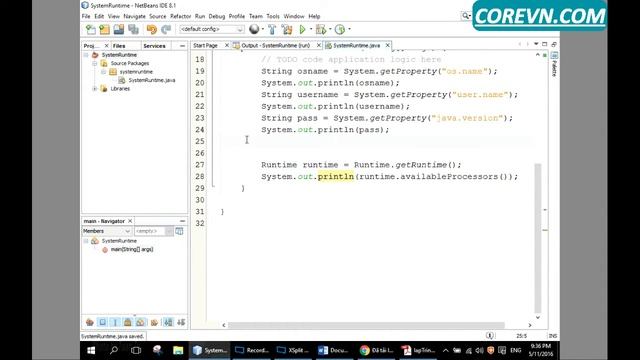This screenshot has height=360, width=640.
Task: Toggle Sort by Source in Navigator
Action: point(181,322)
